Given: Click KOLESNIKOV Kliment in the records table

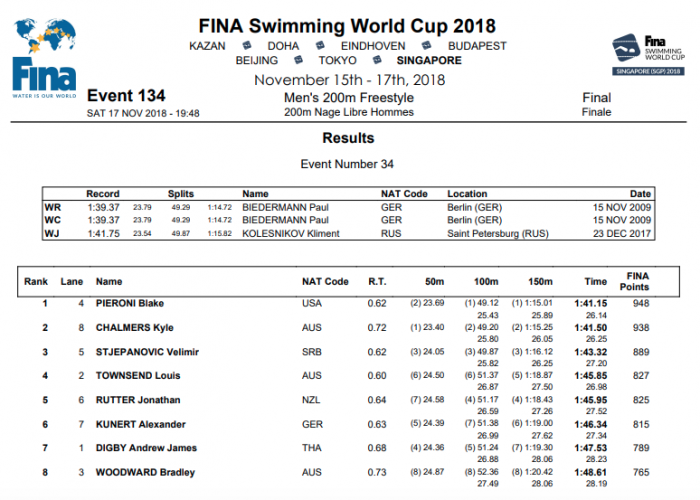Looking at the screenshot, I should click(x=291, y=233).
